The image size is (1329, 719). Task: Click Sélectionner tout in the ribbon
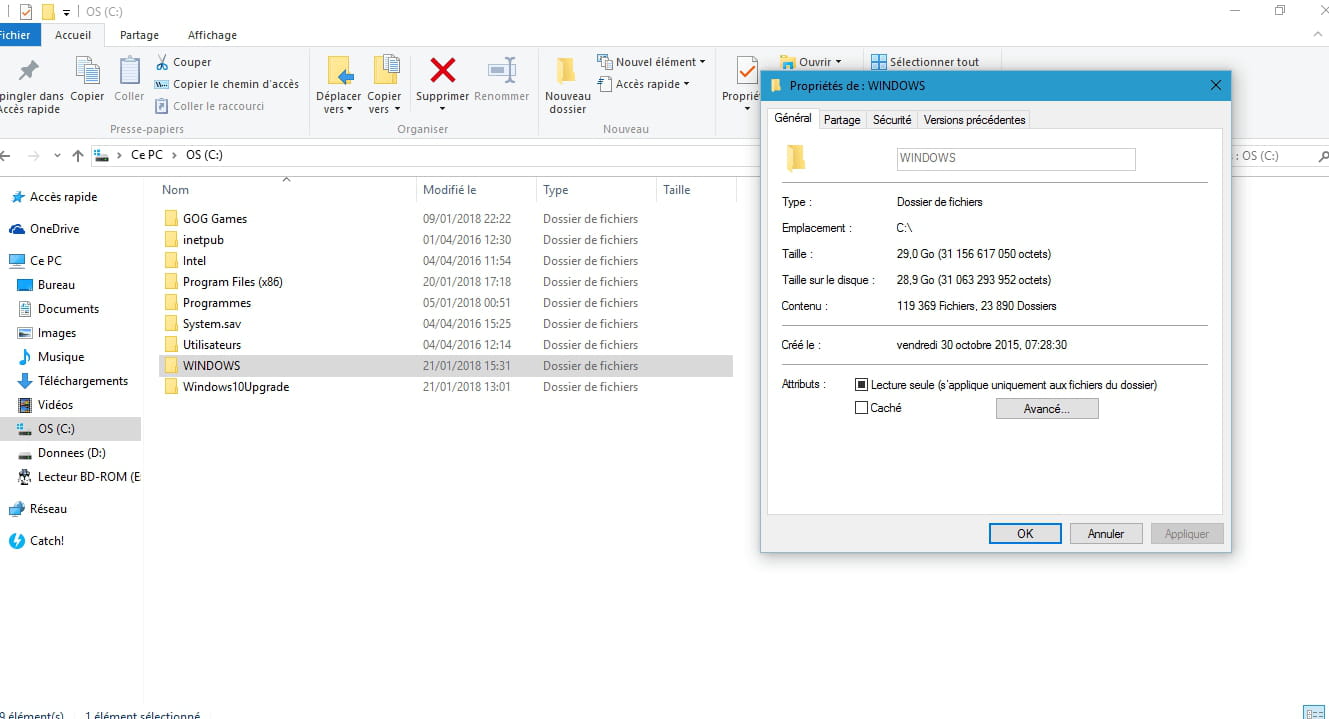pyautogui.click(x=925, y=62)
